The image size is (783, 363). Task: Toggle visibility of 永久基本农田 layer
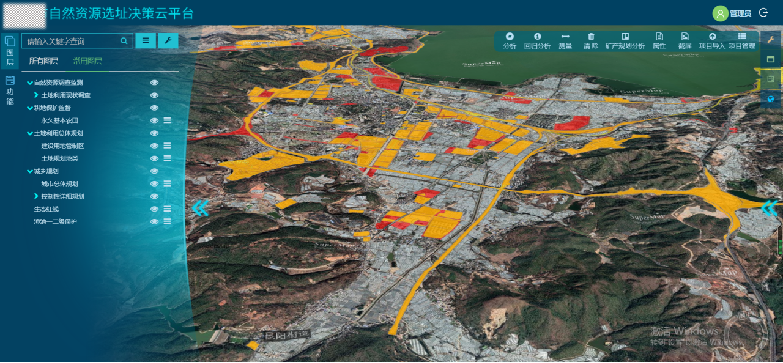(154, 120)
